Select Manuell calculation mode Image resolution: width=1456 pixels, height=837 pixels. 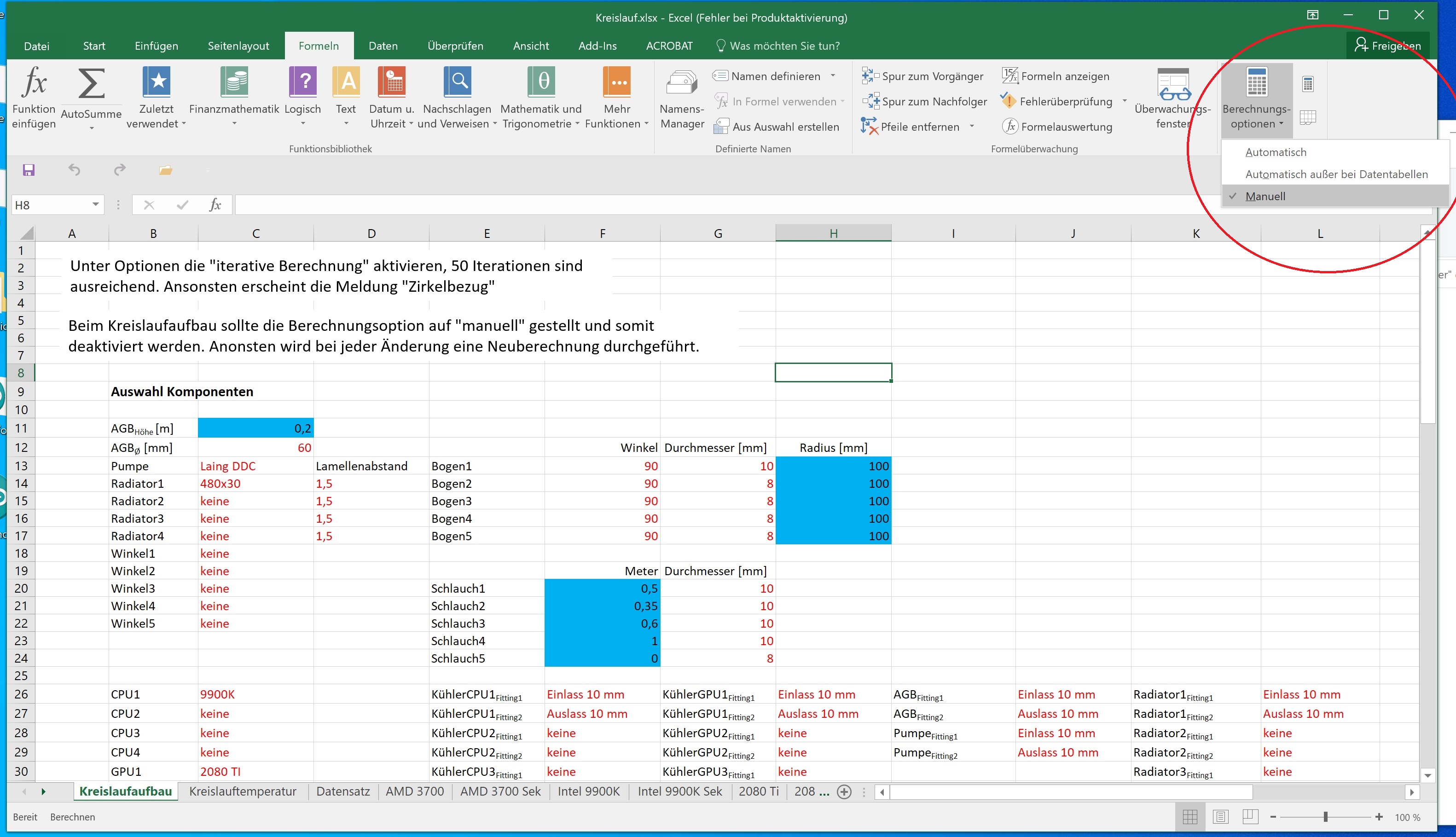(1265, 196)
